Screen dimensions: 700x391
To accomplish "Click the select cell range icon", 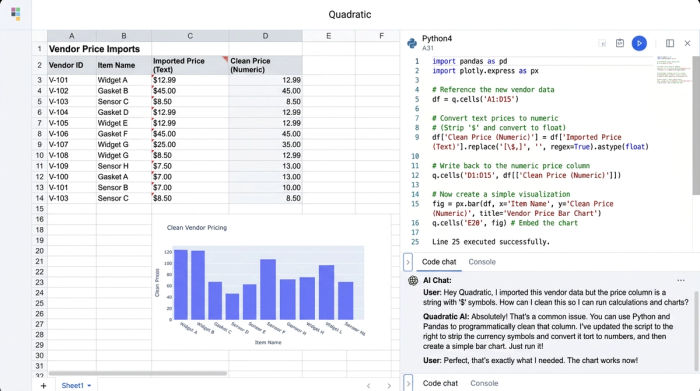I will [602, 43].
